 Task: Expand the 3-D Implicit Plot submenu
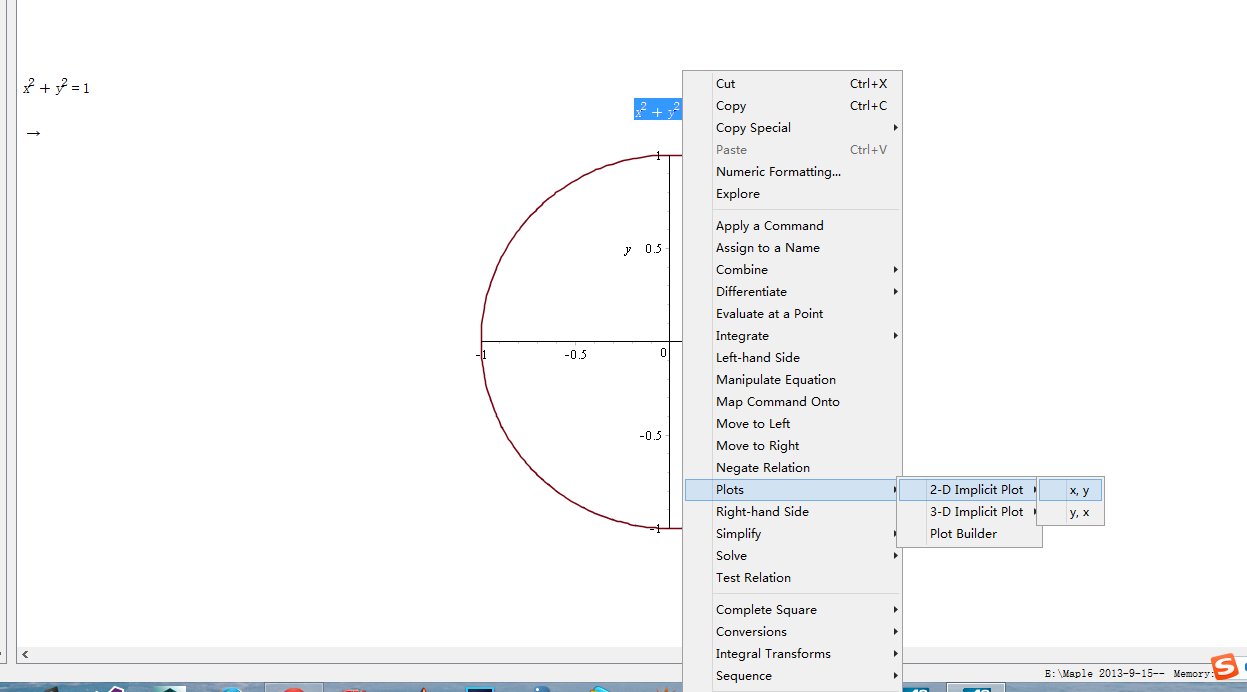(976, 512)
